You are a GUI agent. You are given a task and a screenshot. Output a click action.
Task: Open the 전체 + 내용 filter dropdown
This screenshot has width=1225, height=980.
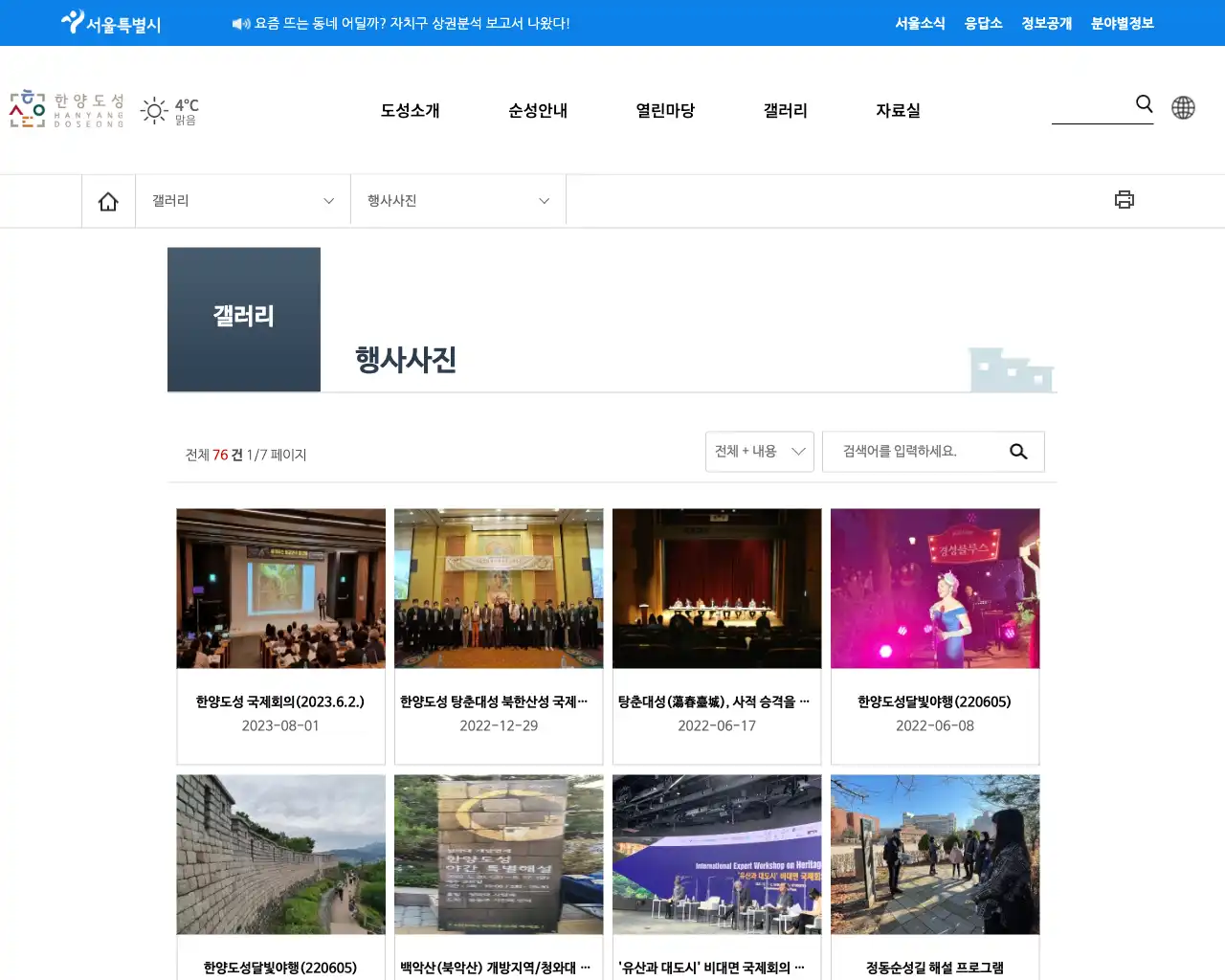[759, 451]
